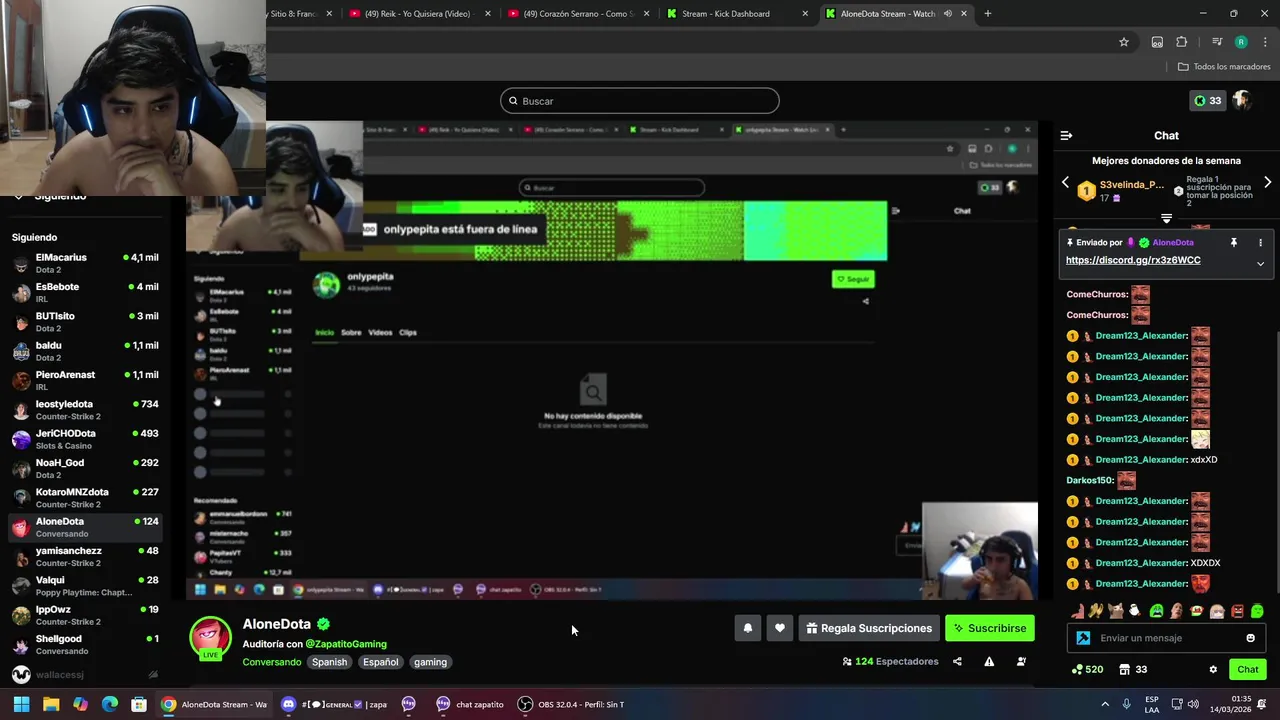Click the Regala Suscripciones button
The image size is (1280, 720).
(868, 628)
